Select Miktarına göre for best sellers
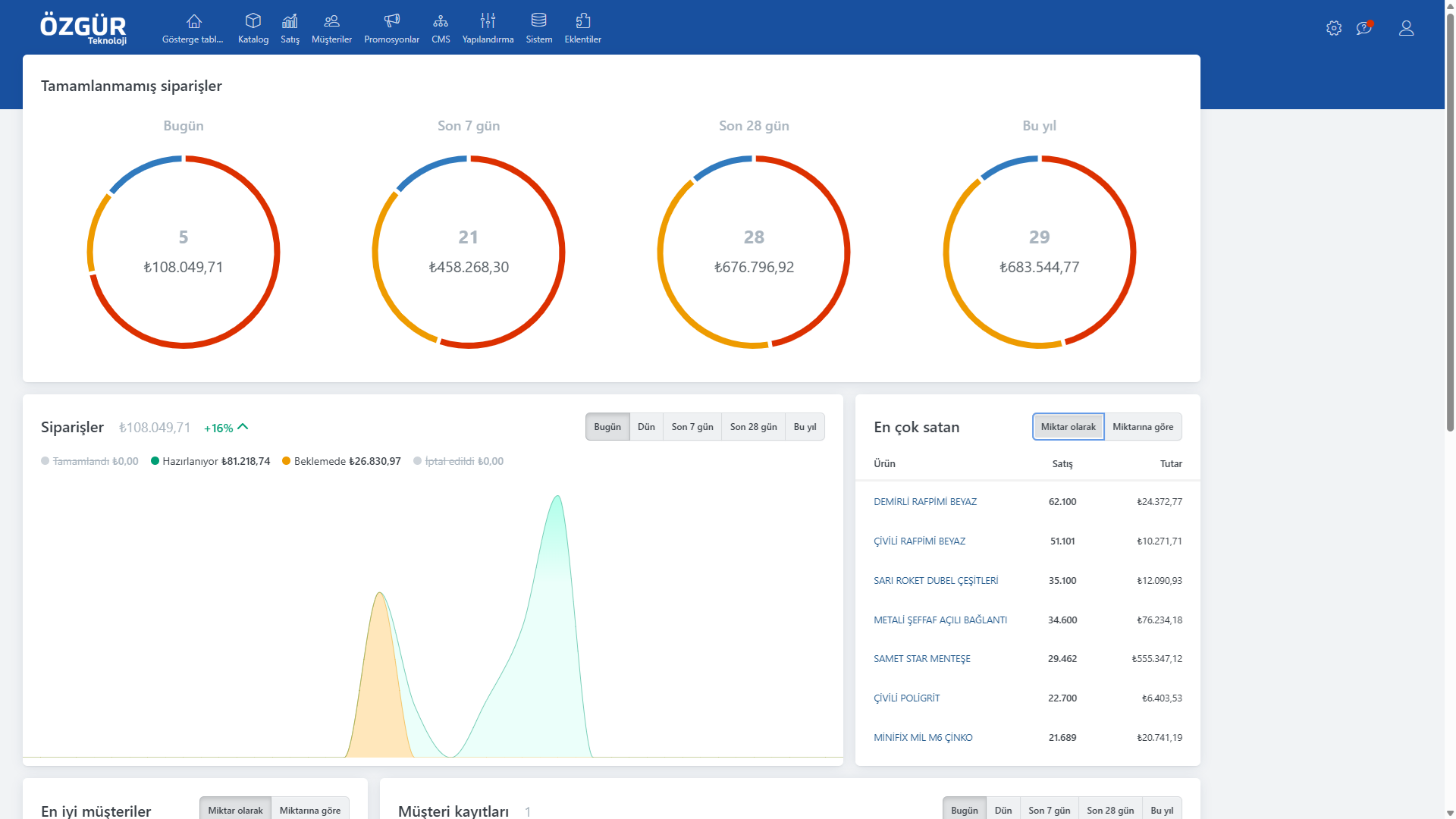Screen dimensions: 1456x819 point(1142,427)
